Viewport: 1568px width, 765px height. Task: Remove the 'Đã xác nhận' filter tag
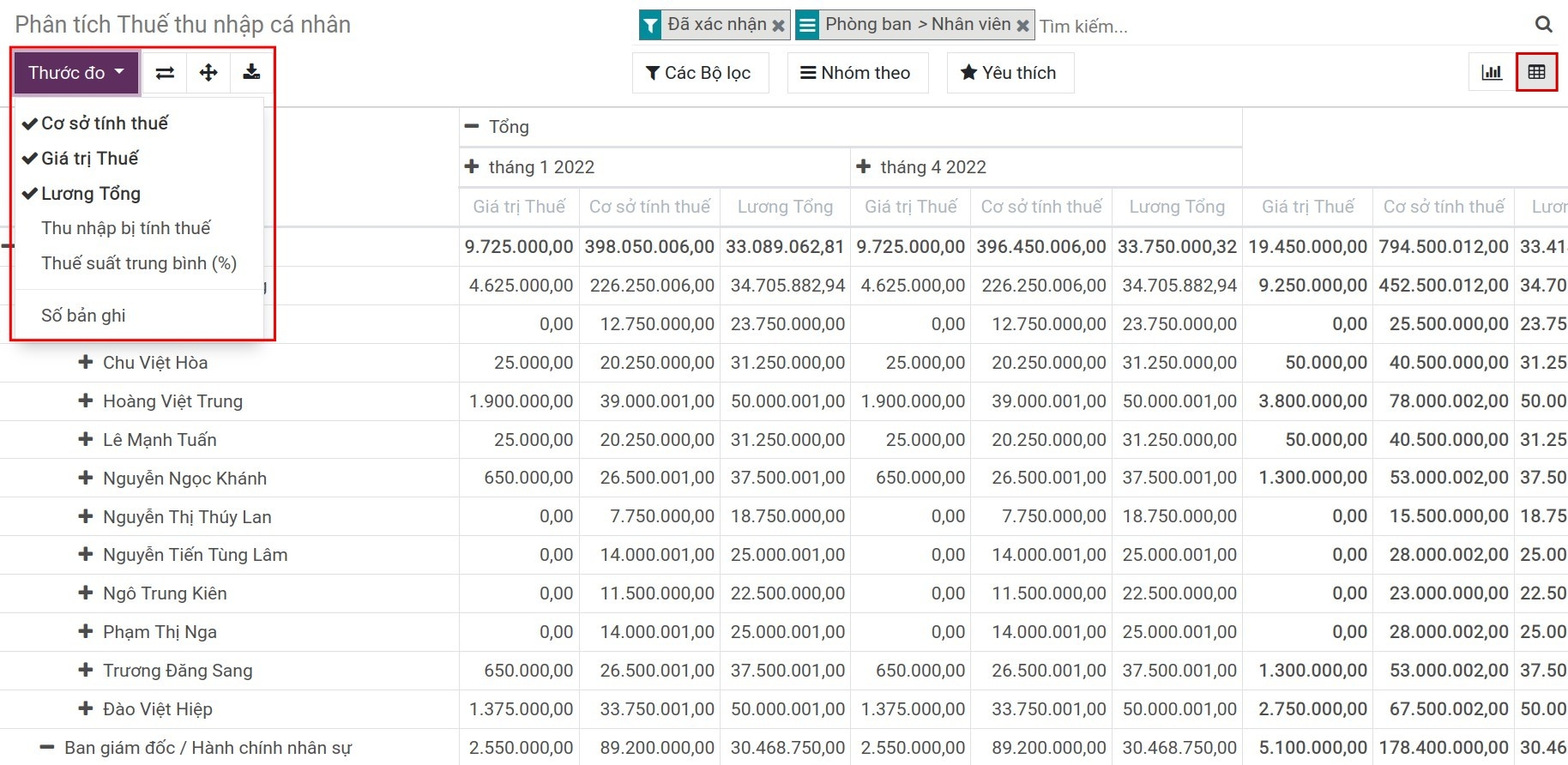point(778,26)
